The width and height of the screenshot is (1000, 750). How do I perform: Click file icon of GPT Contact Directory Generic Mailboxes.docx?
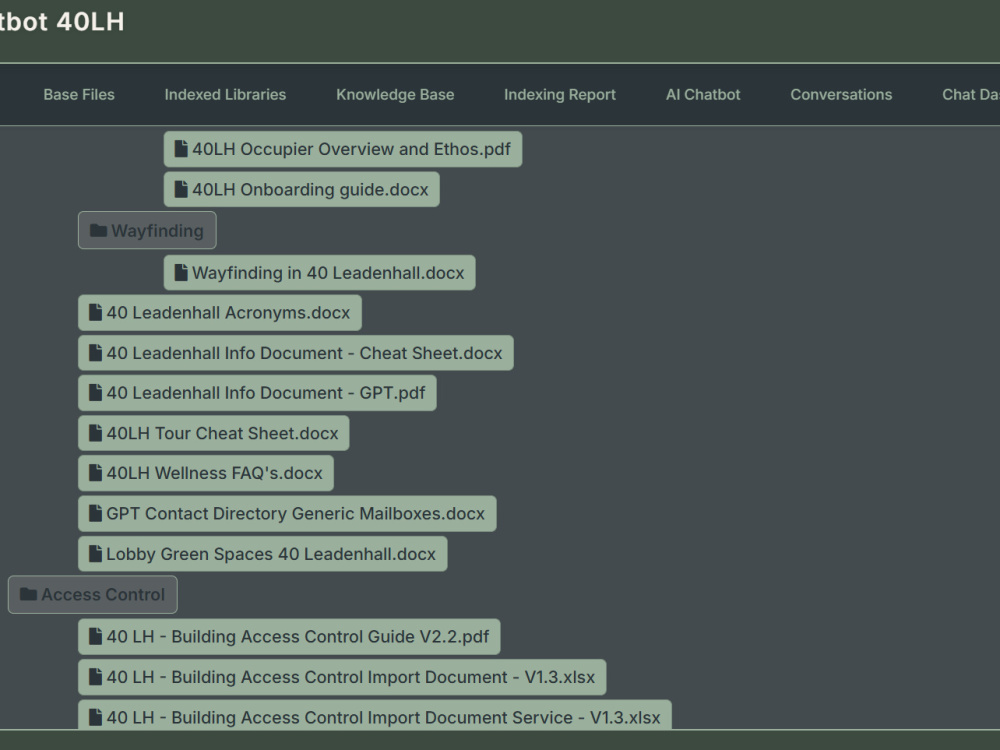95,513
